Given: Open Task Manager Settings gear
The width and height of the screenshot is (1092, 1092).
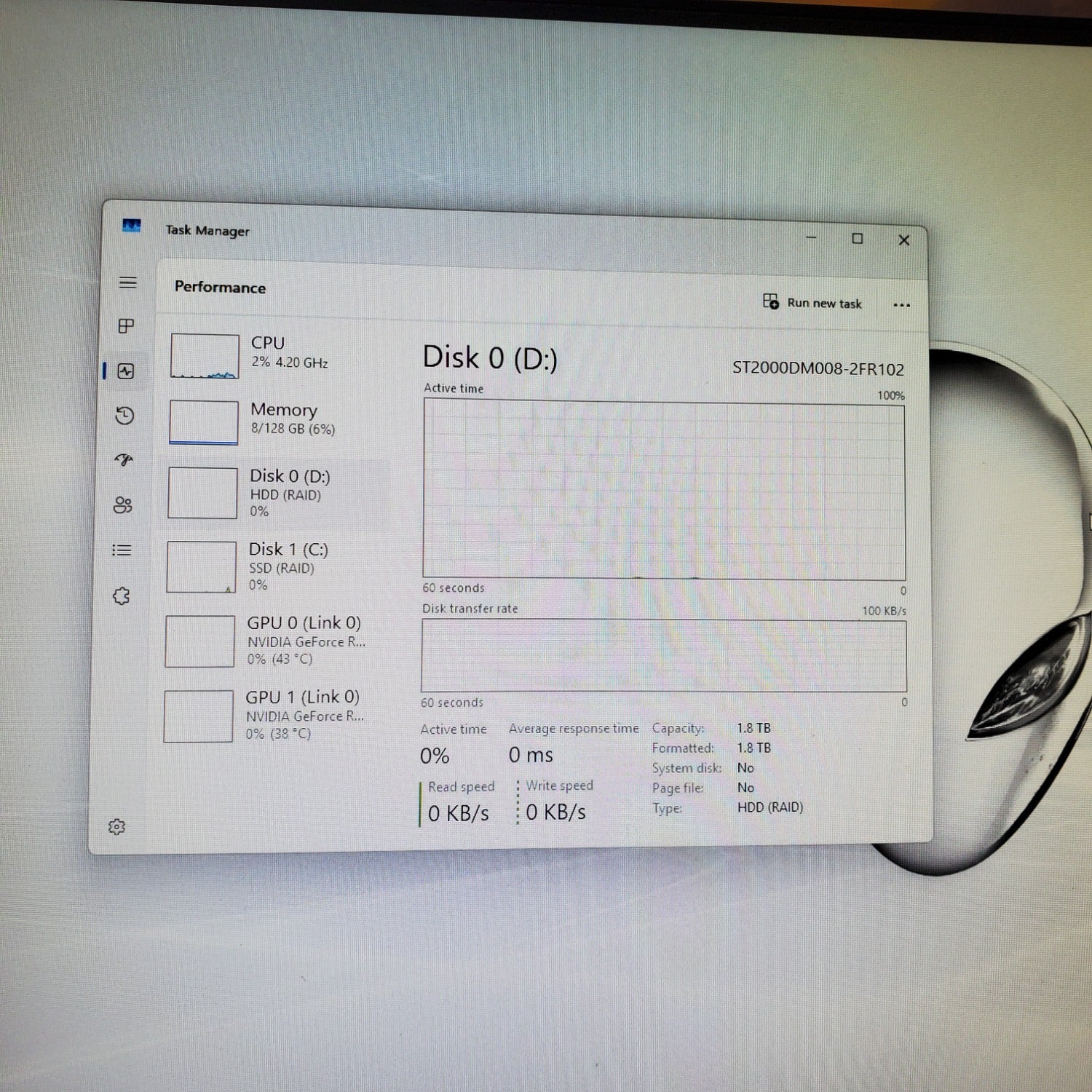Looking at the screenshot, I should coord(119,826).
